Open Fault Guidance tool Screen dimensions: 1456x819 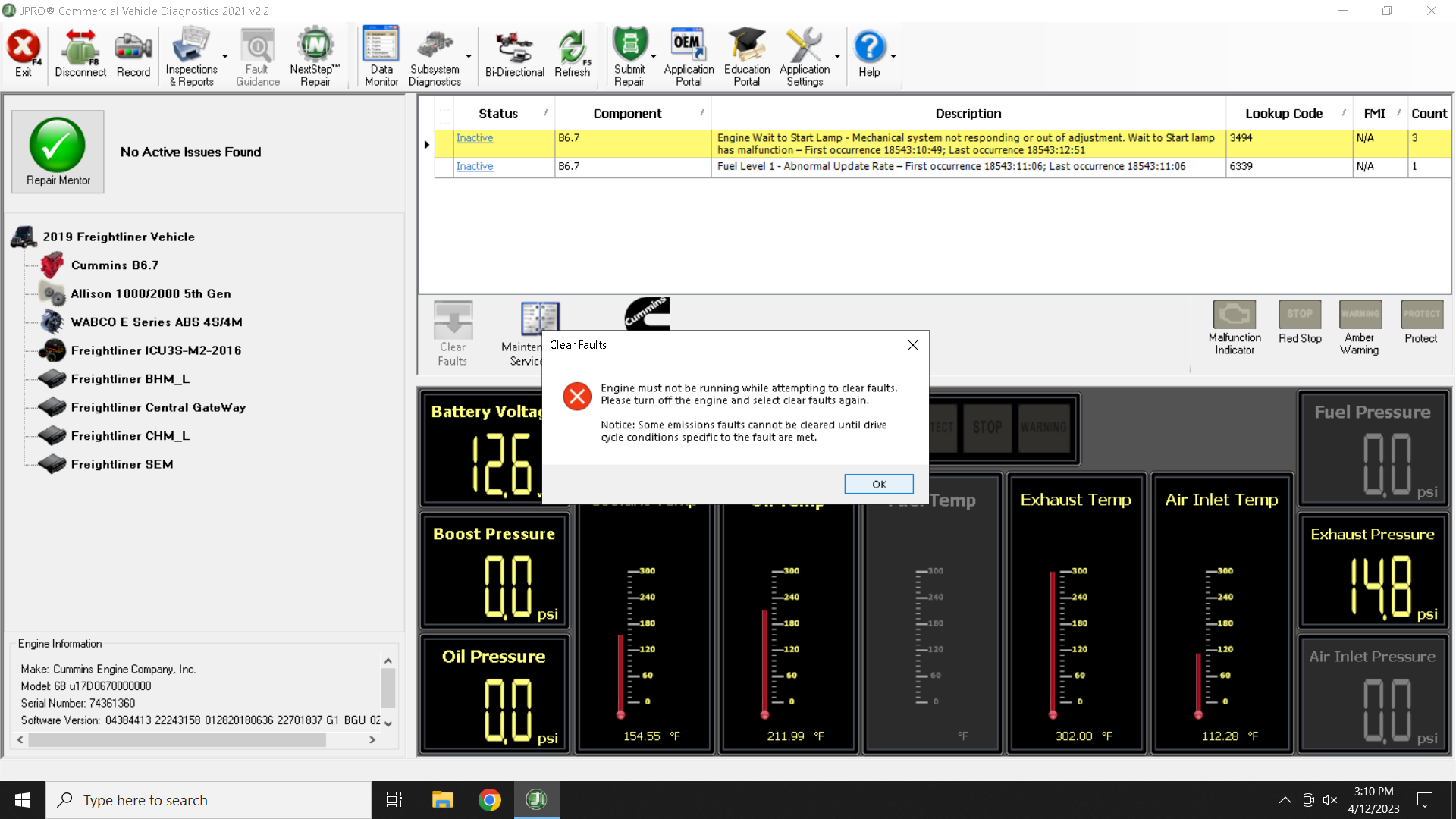pyautogui.click(x=258, y=57)
